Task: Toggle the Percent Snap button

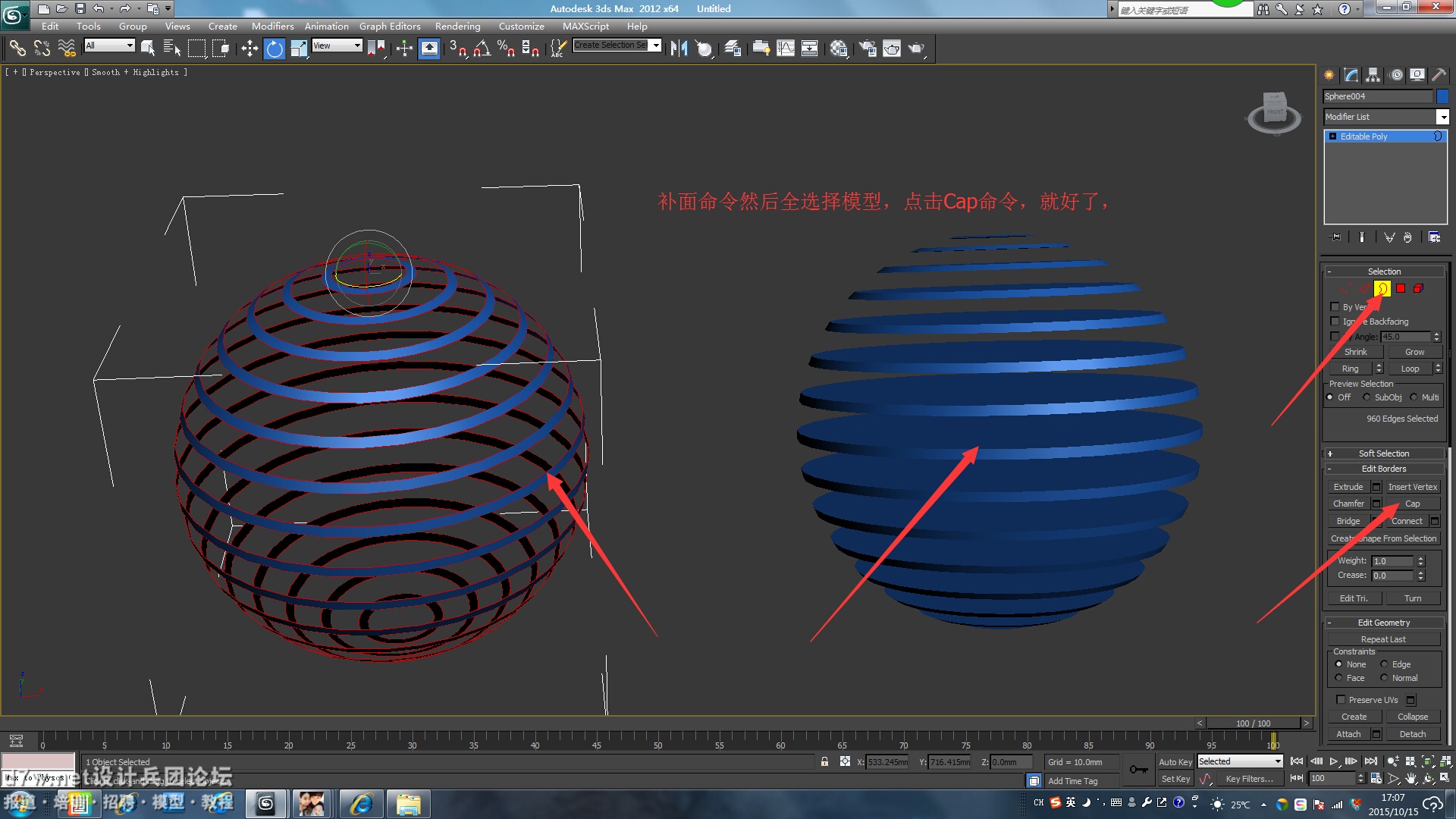Action: click(x=506, y=49)
